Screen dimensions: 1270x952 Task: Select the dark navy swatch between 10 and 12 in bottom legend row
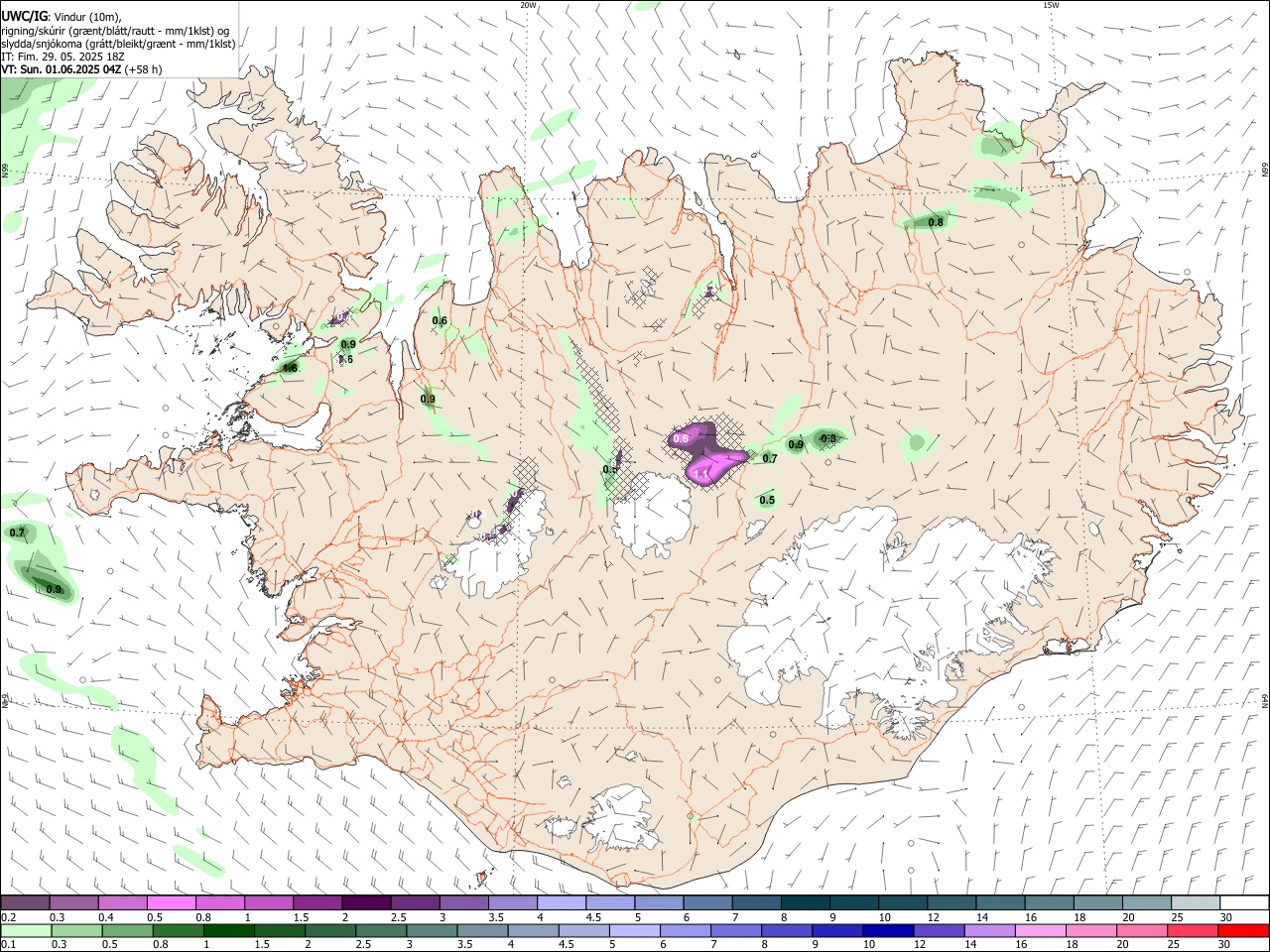886,930
